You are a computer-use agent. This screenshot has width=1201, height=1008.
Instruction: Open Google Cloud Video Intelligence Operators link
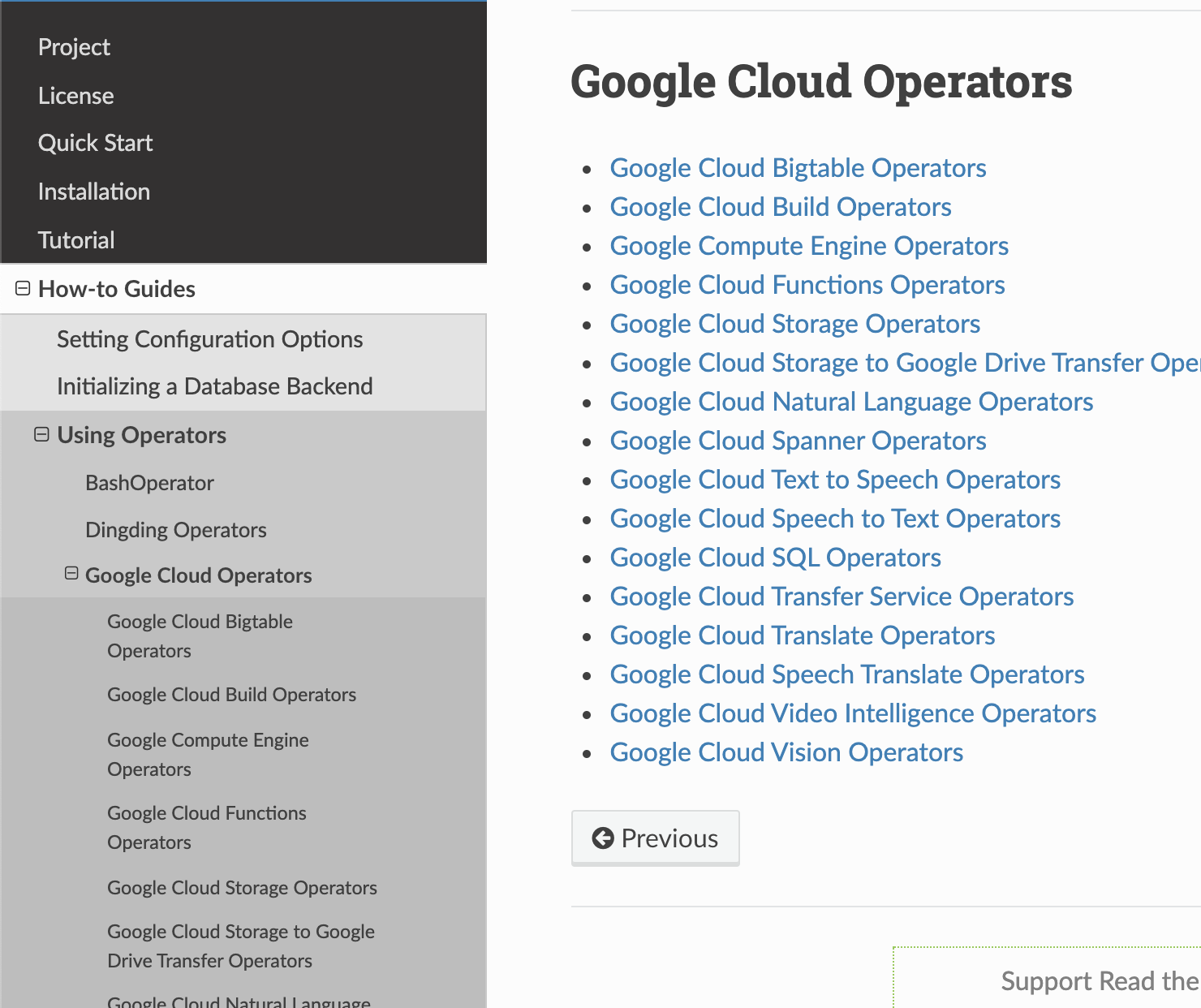point(853,713)
